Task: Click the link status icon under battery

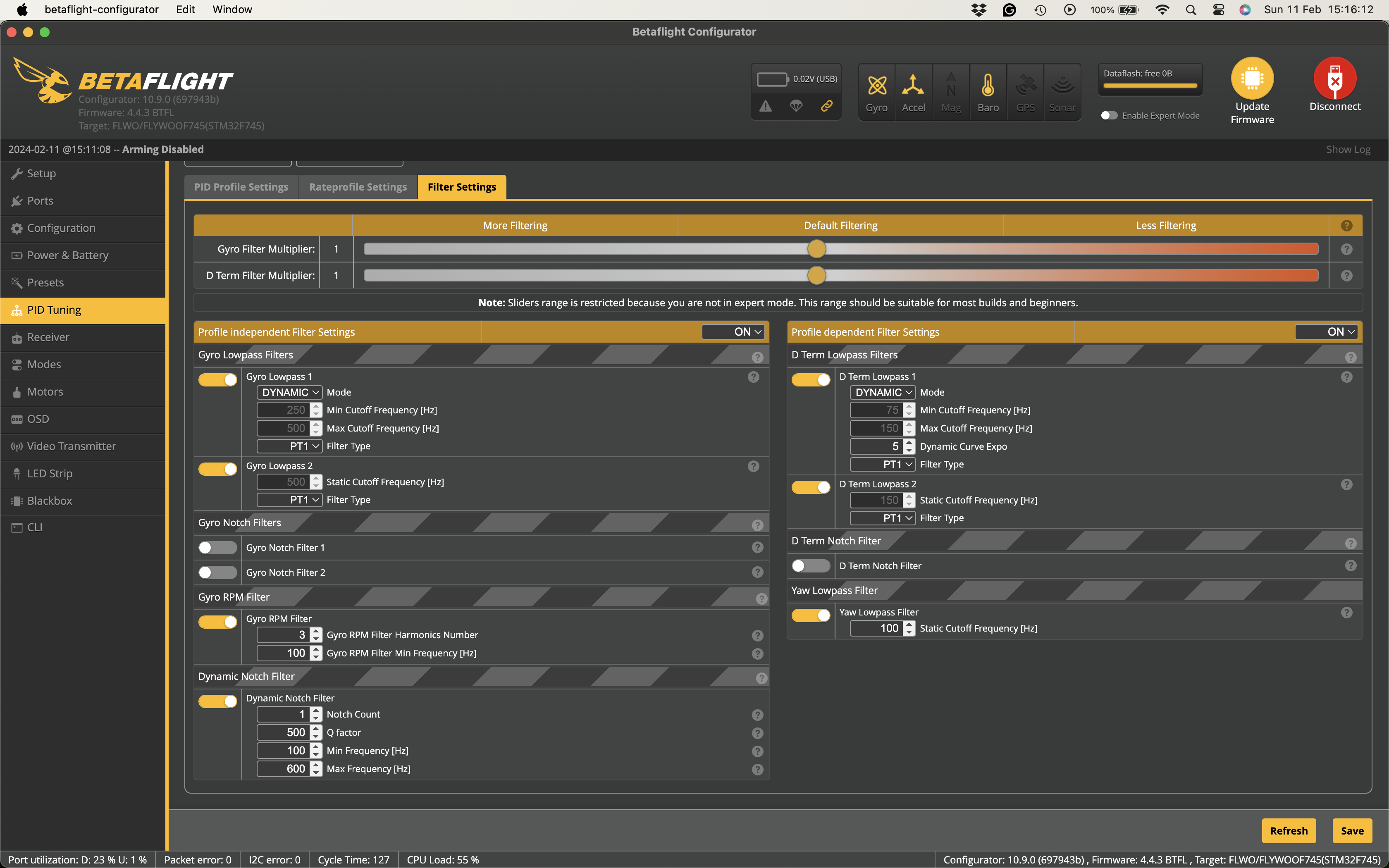Action: (826, 106)
